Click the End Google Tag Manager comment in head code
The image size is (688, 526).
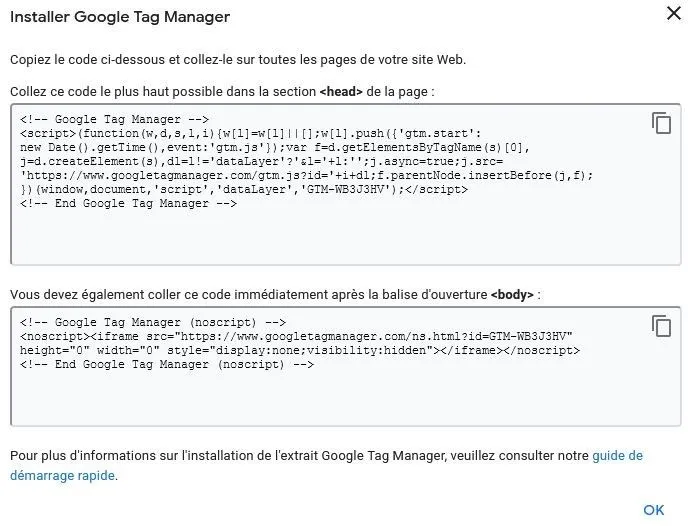(x=128, y=204)
